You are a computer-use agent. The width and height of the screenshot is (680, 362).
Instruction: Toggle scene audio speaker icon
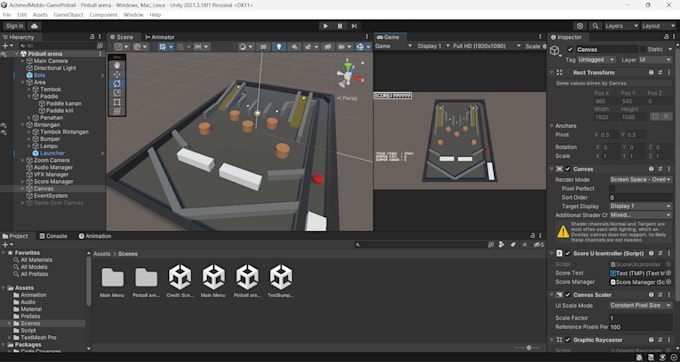[x=294, y=47]
